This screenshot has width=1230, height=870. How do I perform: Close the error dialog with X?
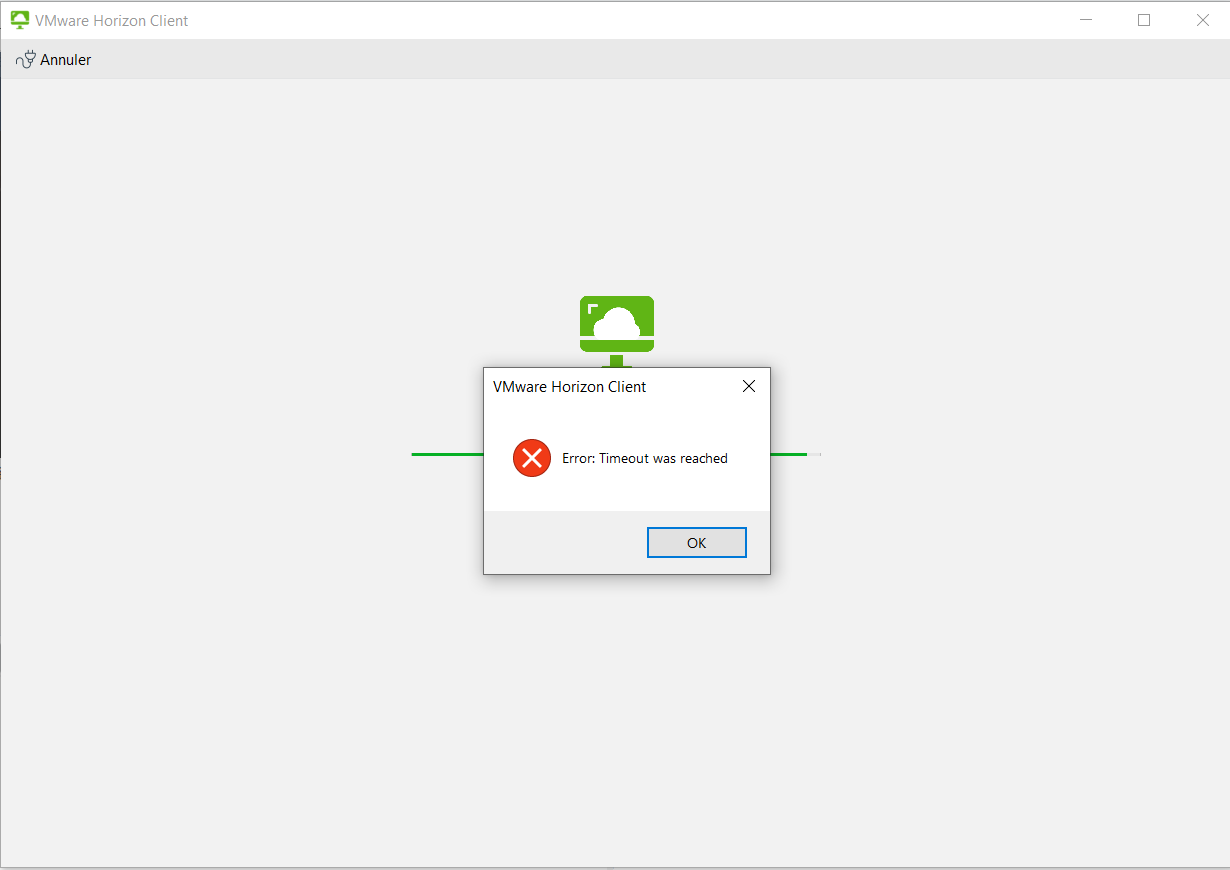(x=748, y=386)
